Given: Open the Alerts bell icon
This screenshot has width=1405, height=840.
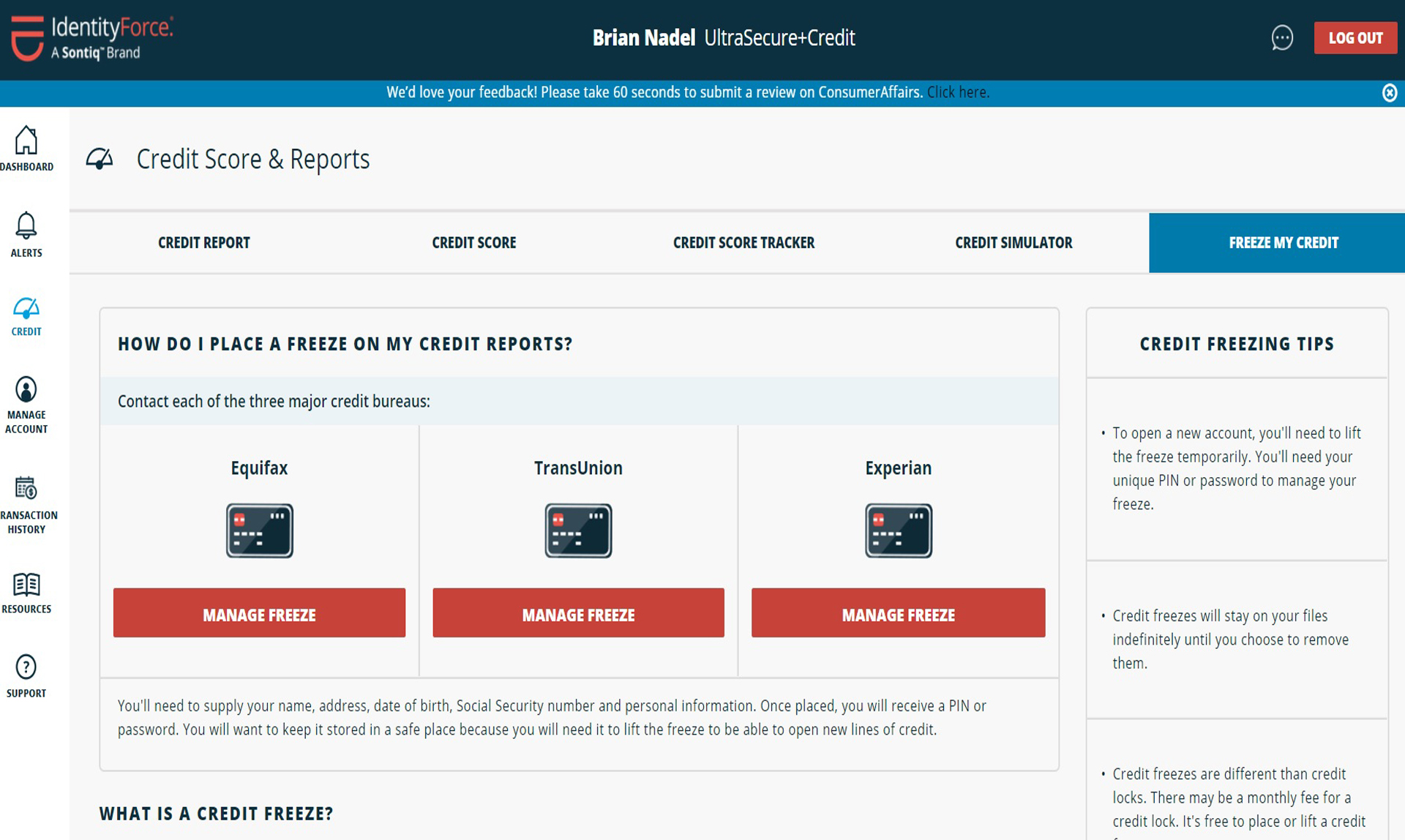Looking at the screenshot, I should pyautogui.click(x=26, y=225).
